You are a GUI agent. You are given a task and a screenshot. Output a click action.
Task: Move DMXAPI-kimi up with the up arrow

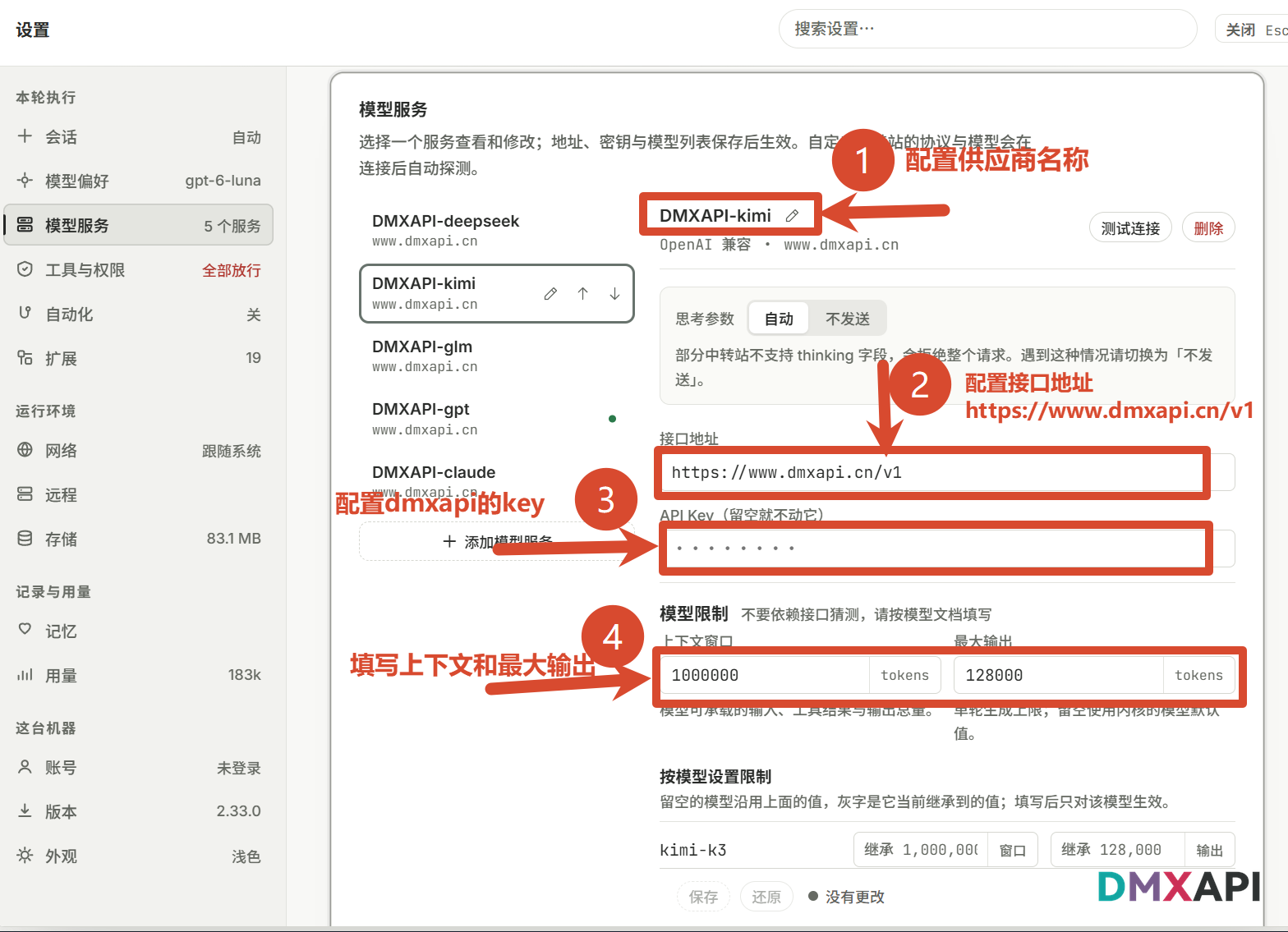[582, 294]
